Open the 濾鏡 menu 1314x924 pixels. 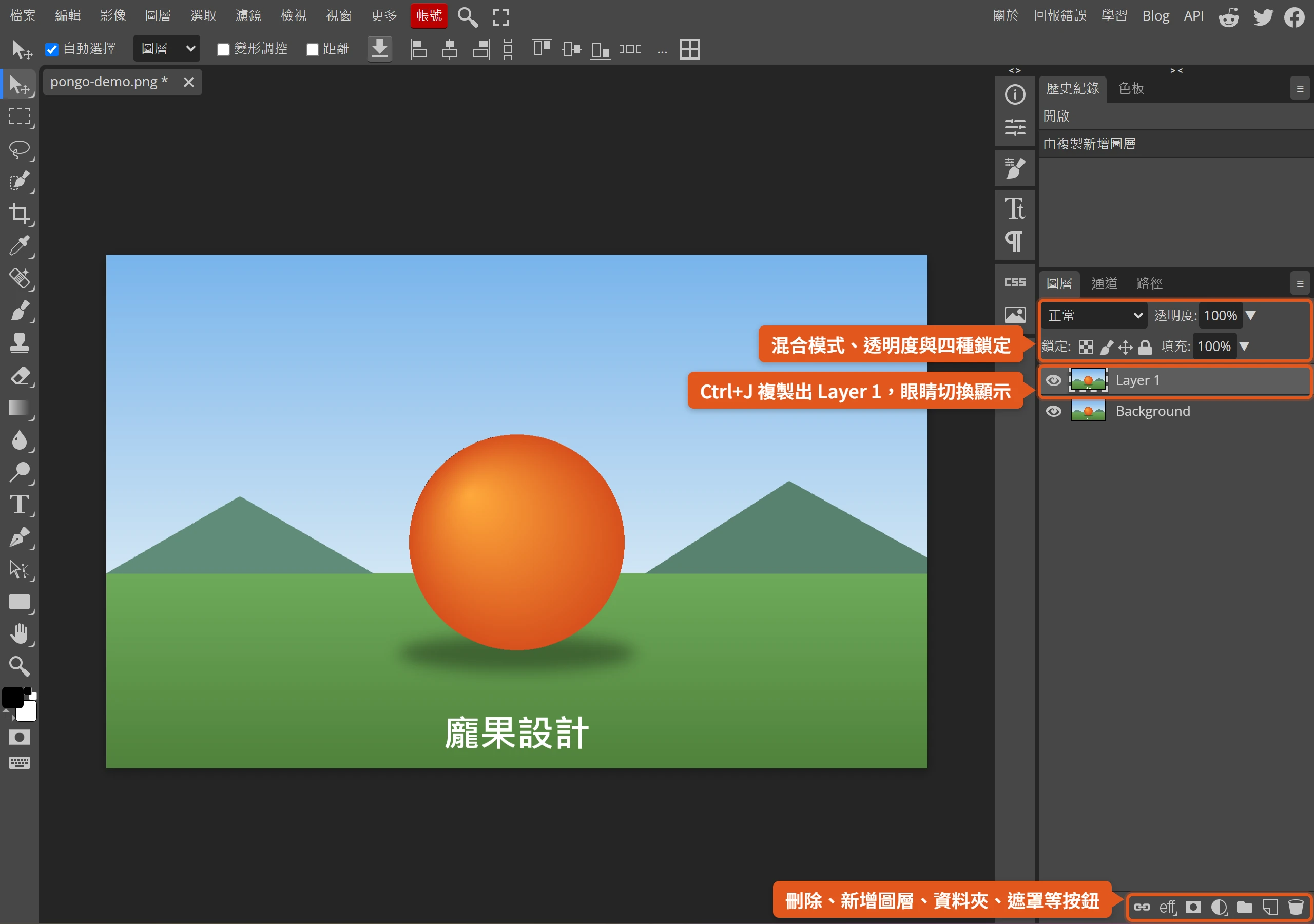point(248,15)
